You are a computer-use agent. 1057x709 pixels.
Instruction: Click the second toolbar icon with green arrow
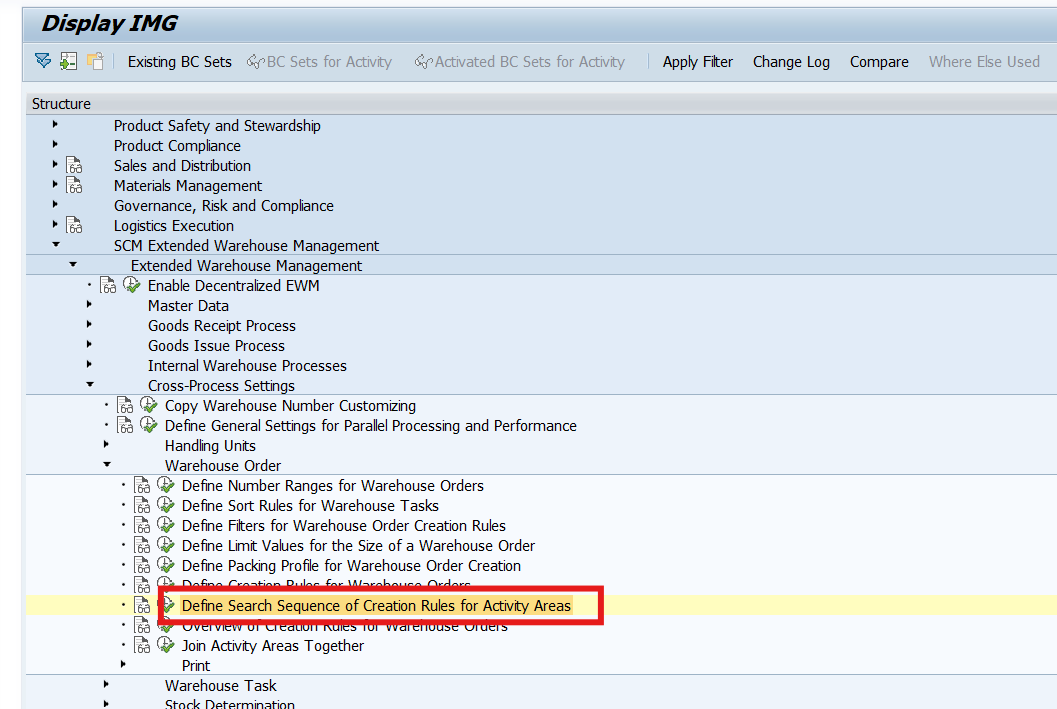68,61
